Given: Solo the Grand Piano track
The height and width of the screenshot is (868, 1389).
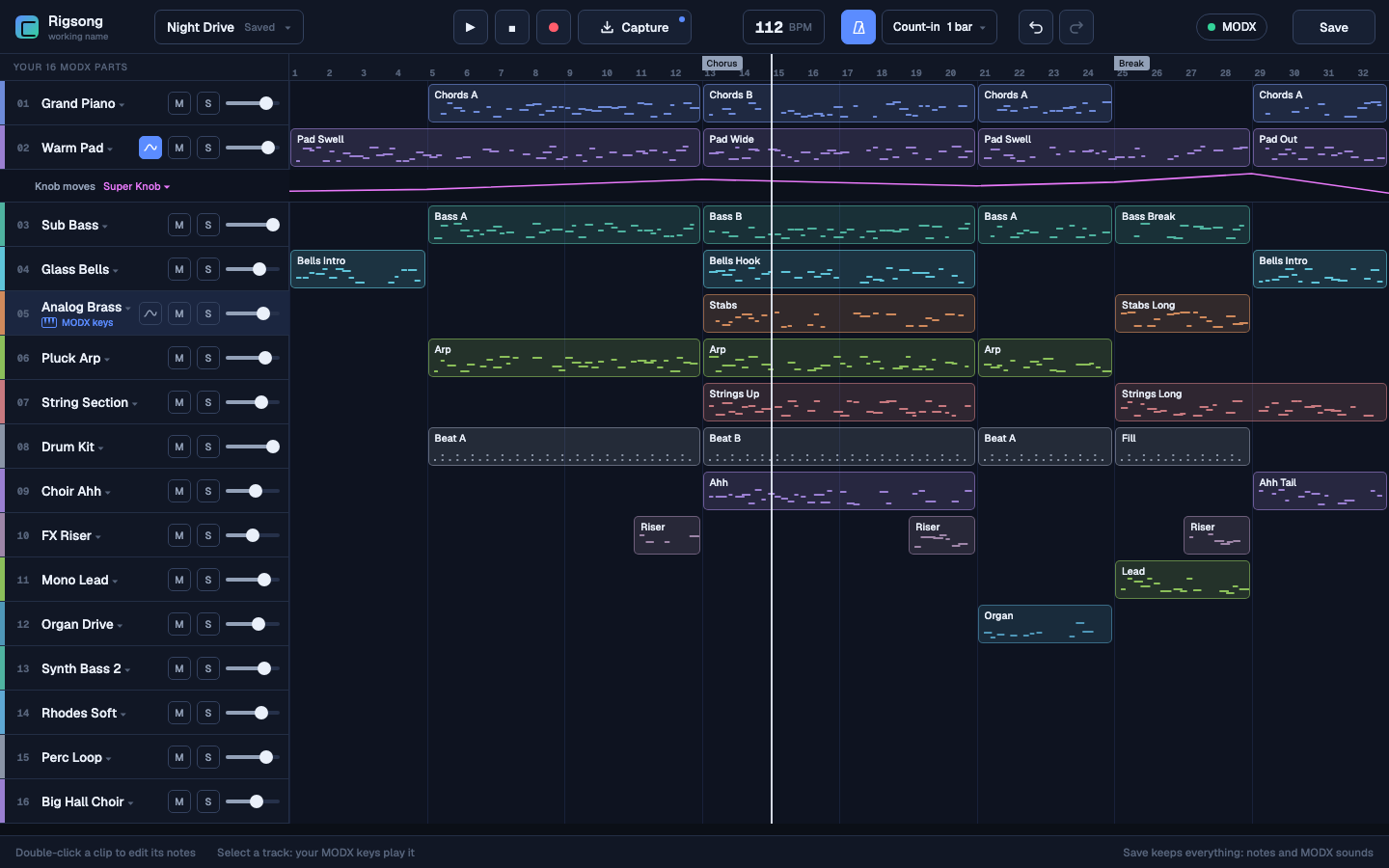Looking at the screenshot, I should pos(208,103).
